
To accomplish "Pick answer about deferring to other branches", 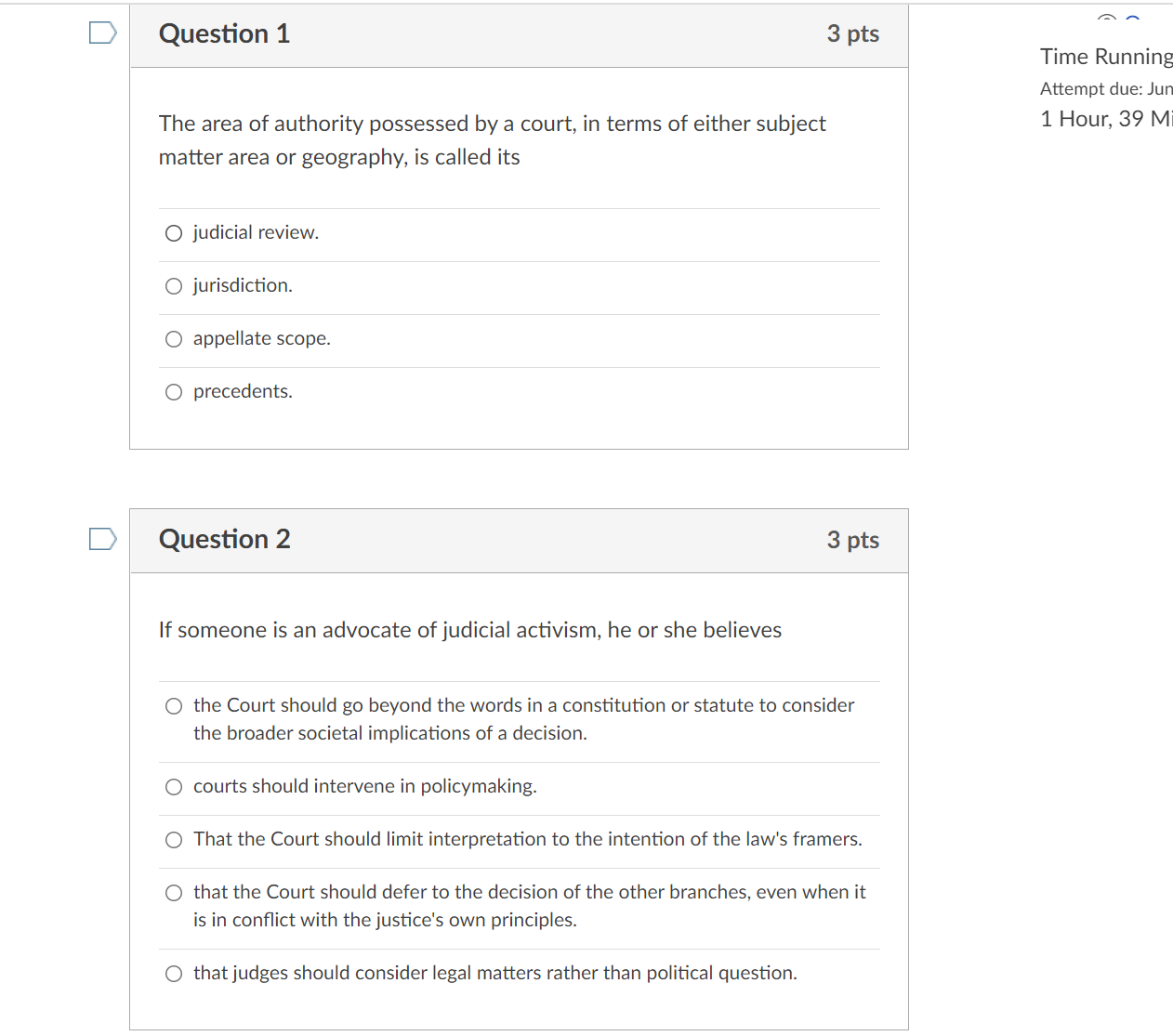I will tap(174, 893).
